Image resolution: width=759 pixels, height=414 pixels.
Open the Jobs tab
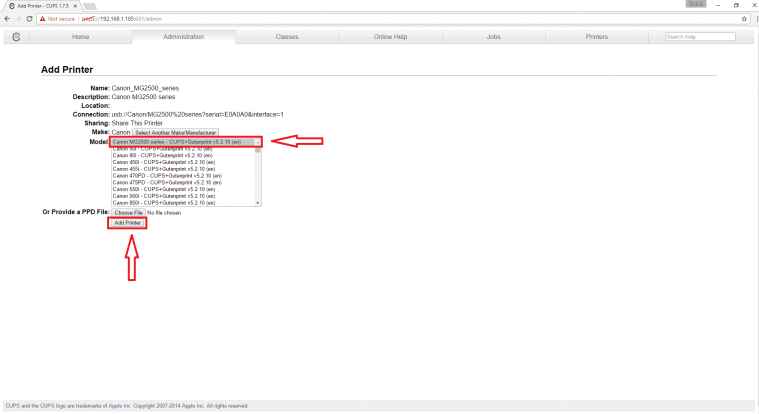click(494, 37)
